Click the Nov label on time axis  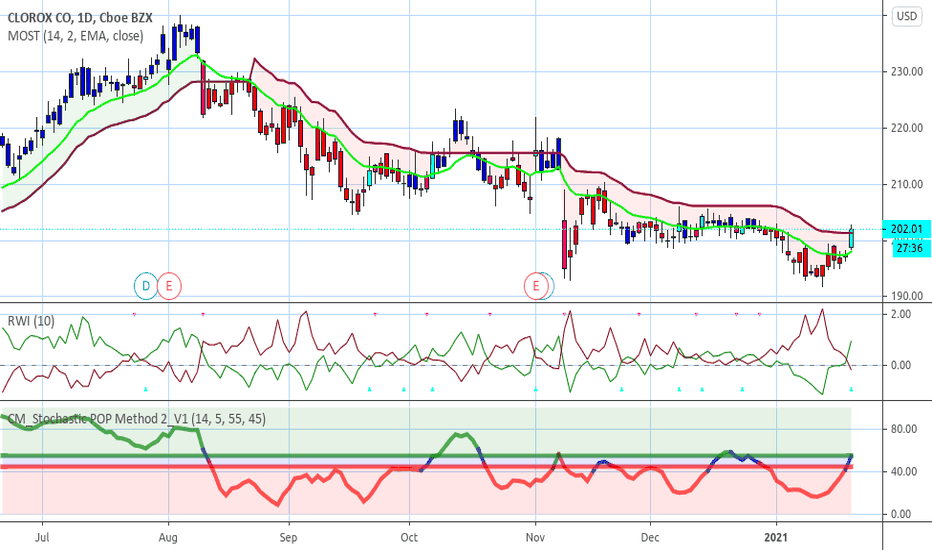coord(536,538)
